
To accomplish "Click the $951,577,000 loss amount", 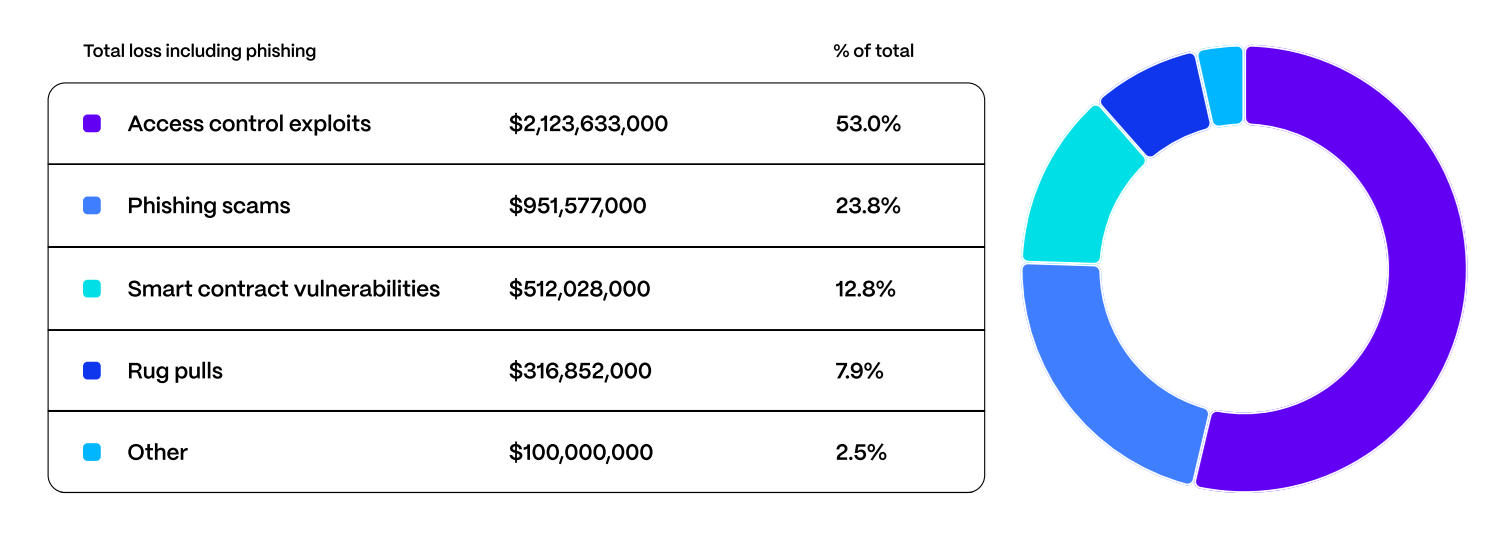I will (x=577, y=206).
